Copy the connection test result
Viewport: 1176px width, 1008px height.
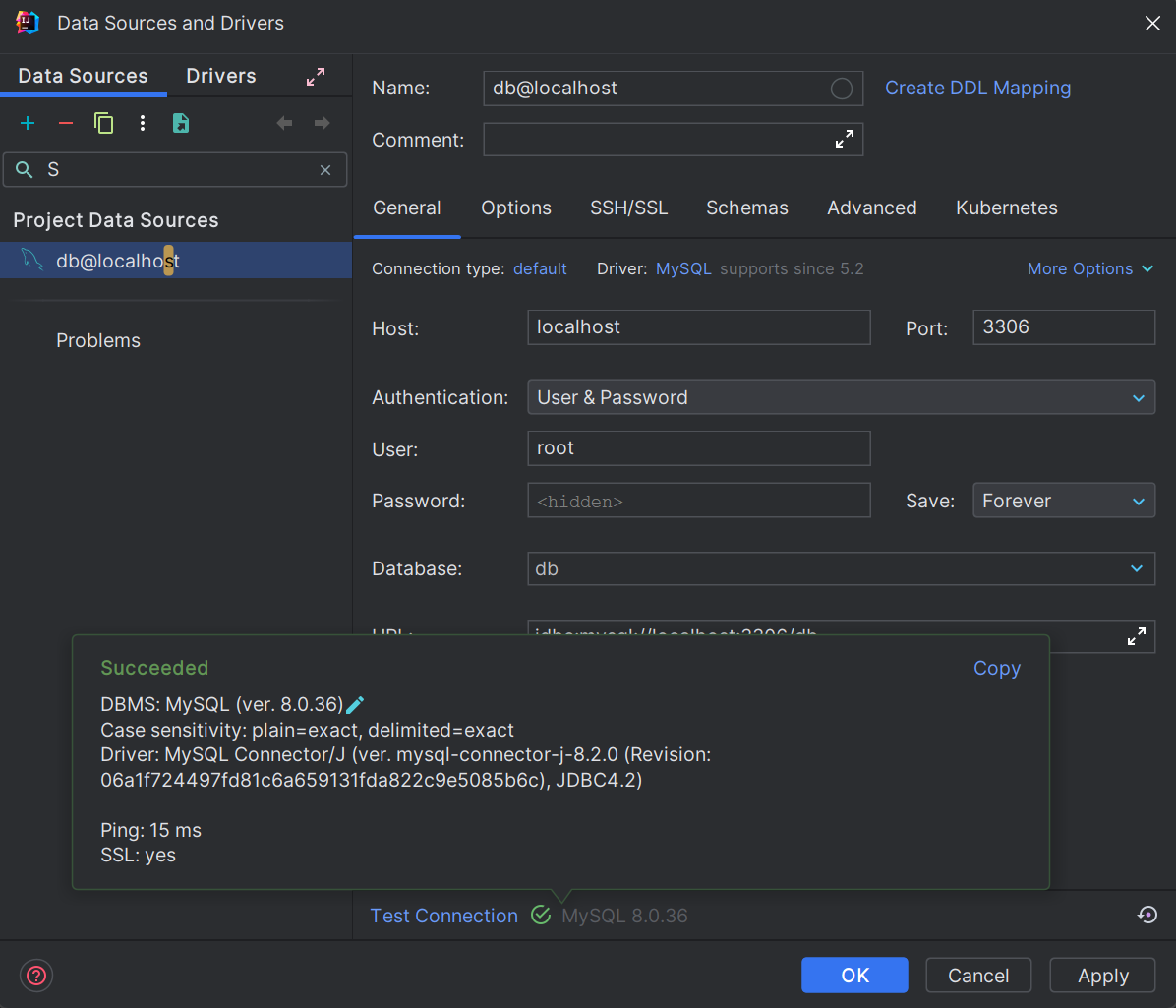997,668
